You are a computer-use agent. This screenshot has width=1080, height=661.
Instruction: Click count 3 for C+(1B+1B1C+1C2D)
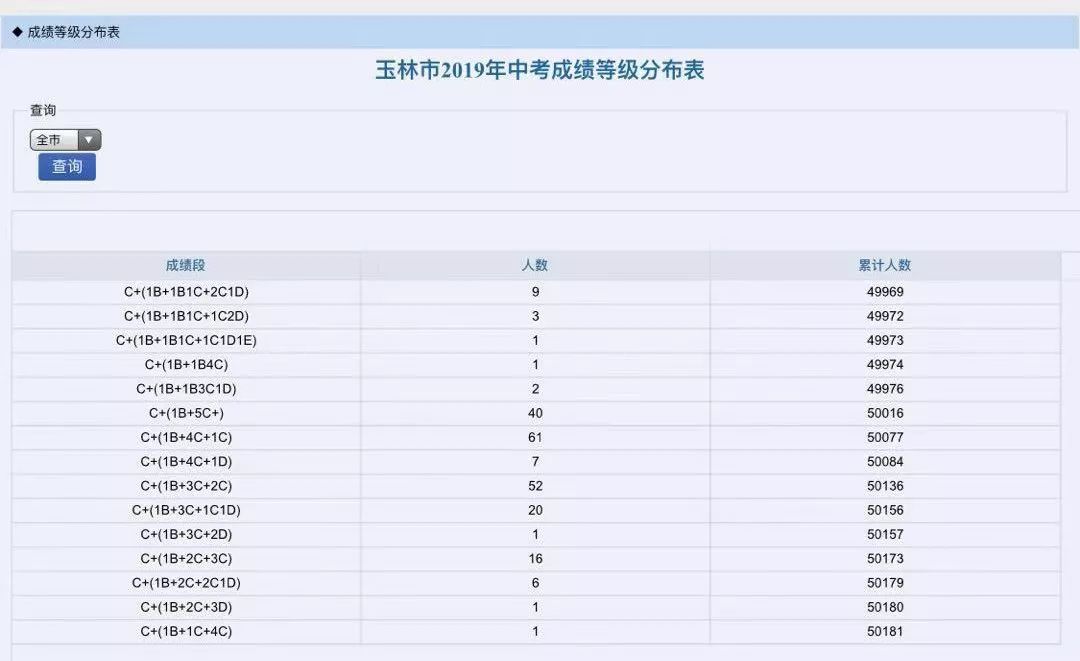(535, 316)
